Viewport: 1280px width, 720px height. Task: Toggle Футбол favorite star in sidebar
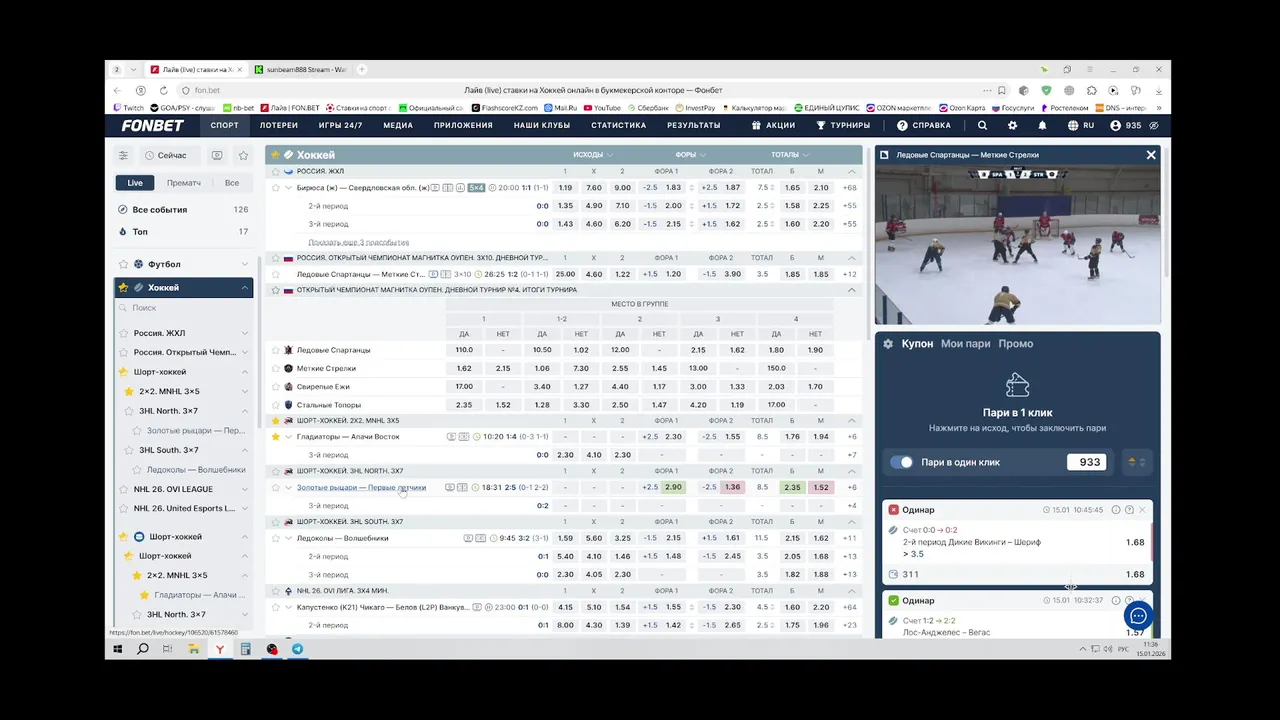point(123,264)
